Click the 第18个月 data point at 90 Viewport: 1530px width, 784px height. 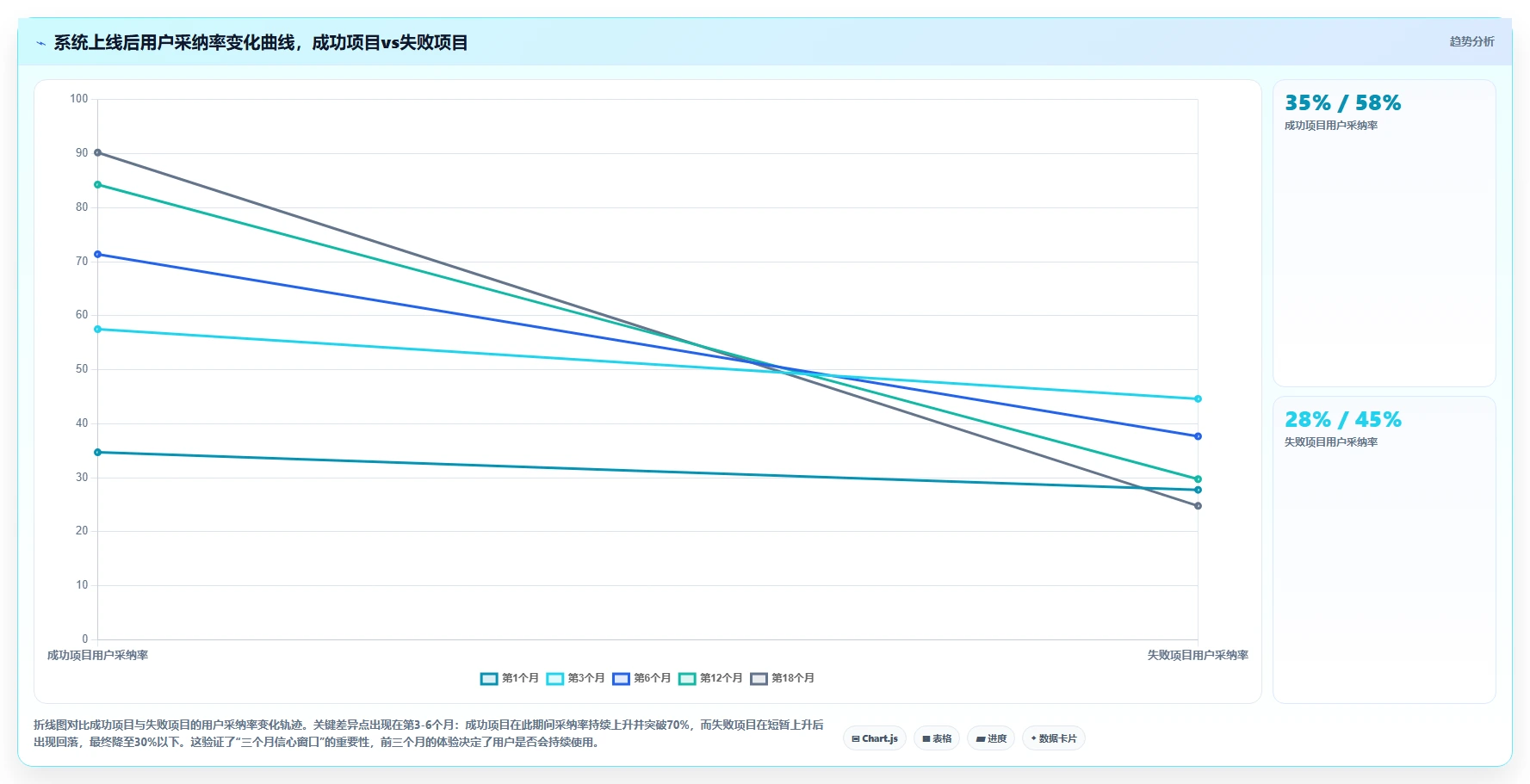pos(97,153)
